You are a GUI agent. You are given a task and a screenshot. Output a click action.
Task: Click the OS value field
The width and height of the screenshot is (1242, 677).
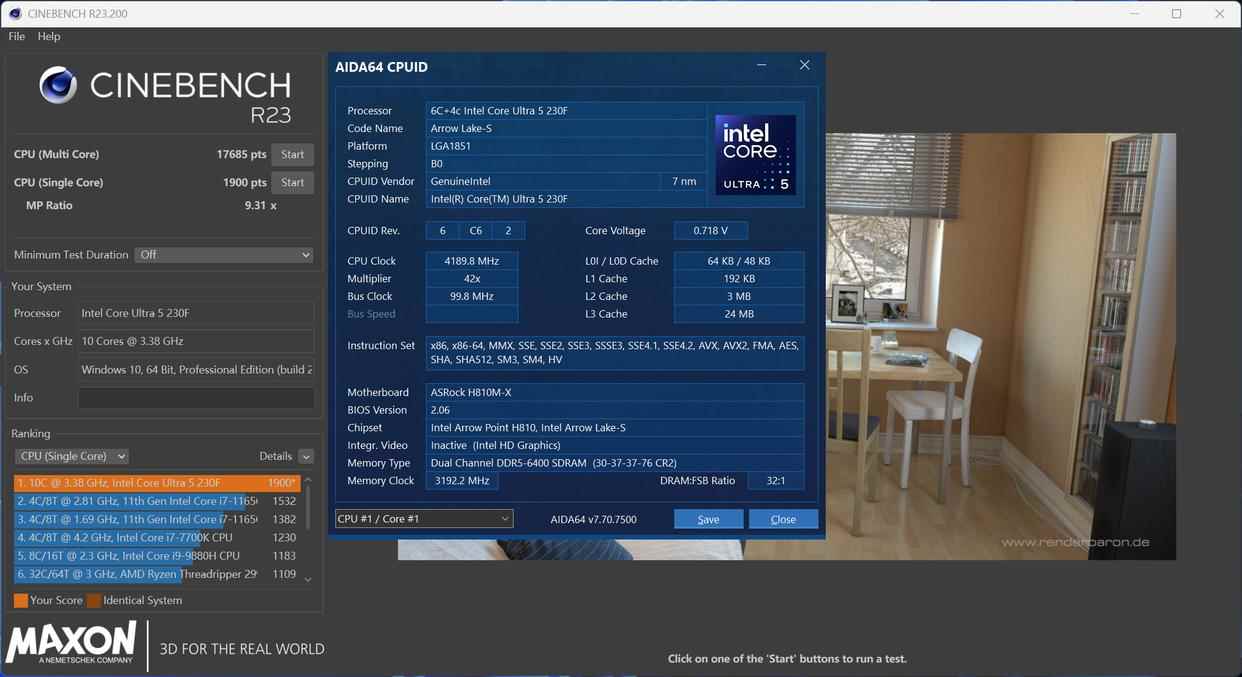click(196, 369)
